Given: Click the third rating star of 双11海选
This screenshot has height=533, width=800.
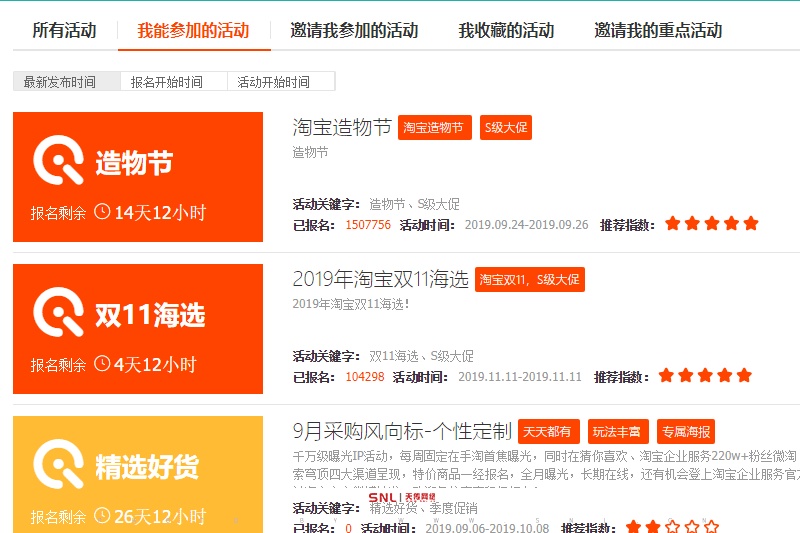Looking at the screenshot, I should [x=705, y=376].
